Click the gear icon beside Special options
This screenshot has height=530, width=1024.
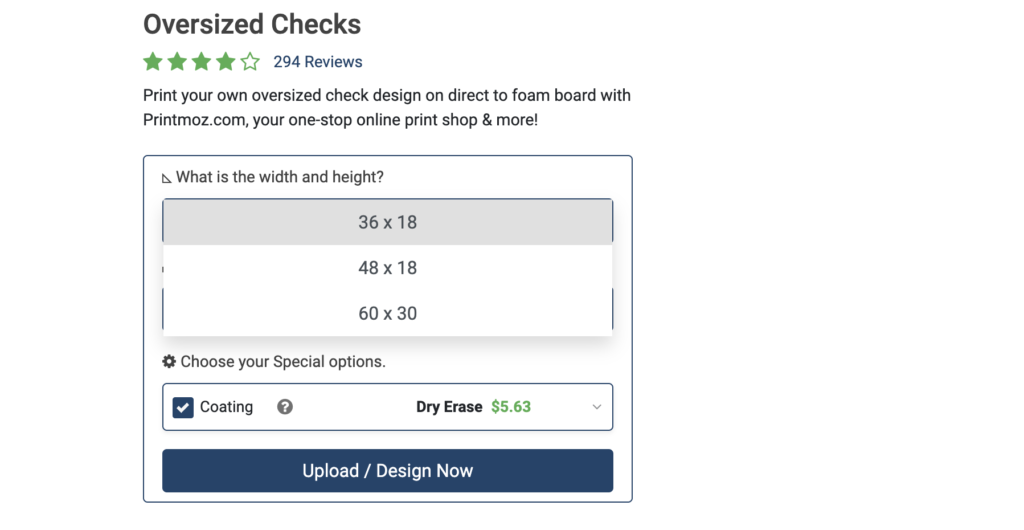pos(169,361)
